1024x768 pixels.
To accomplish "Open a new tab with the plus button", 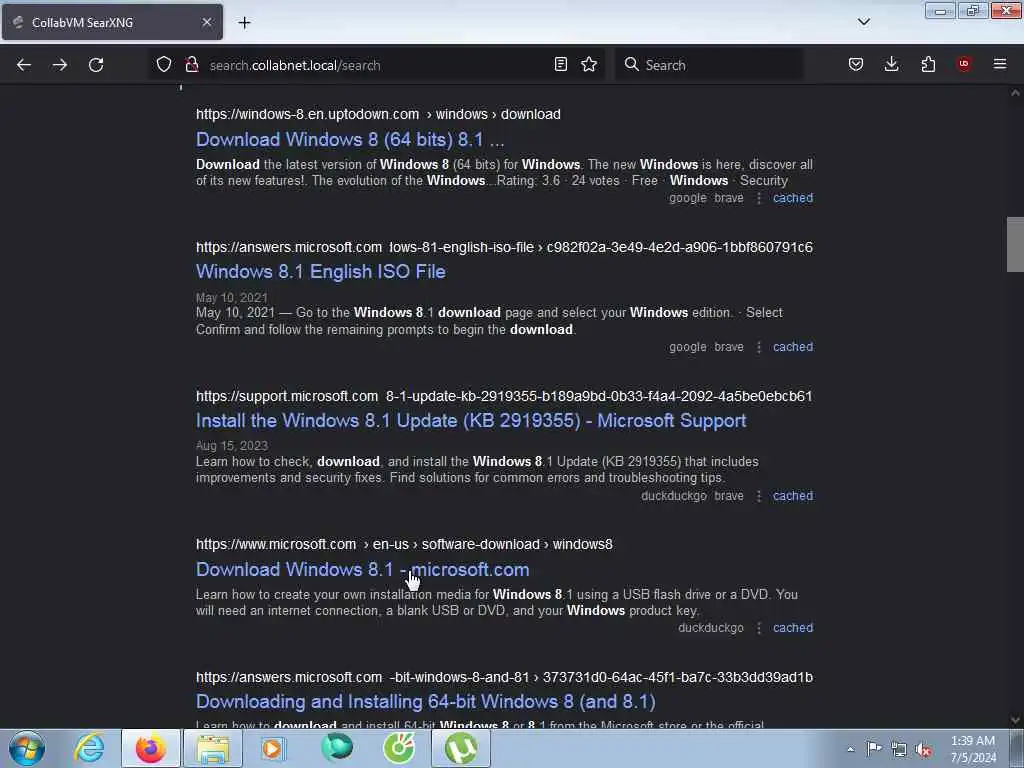I will 244,22.
